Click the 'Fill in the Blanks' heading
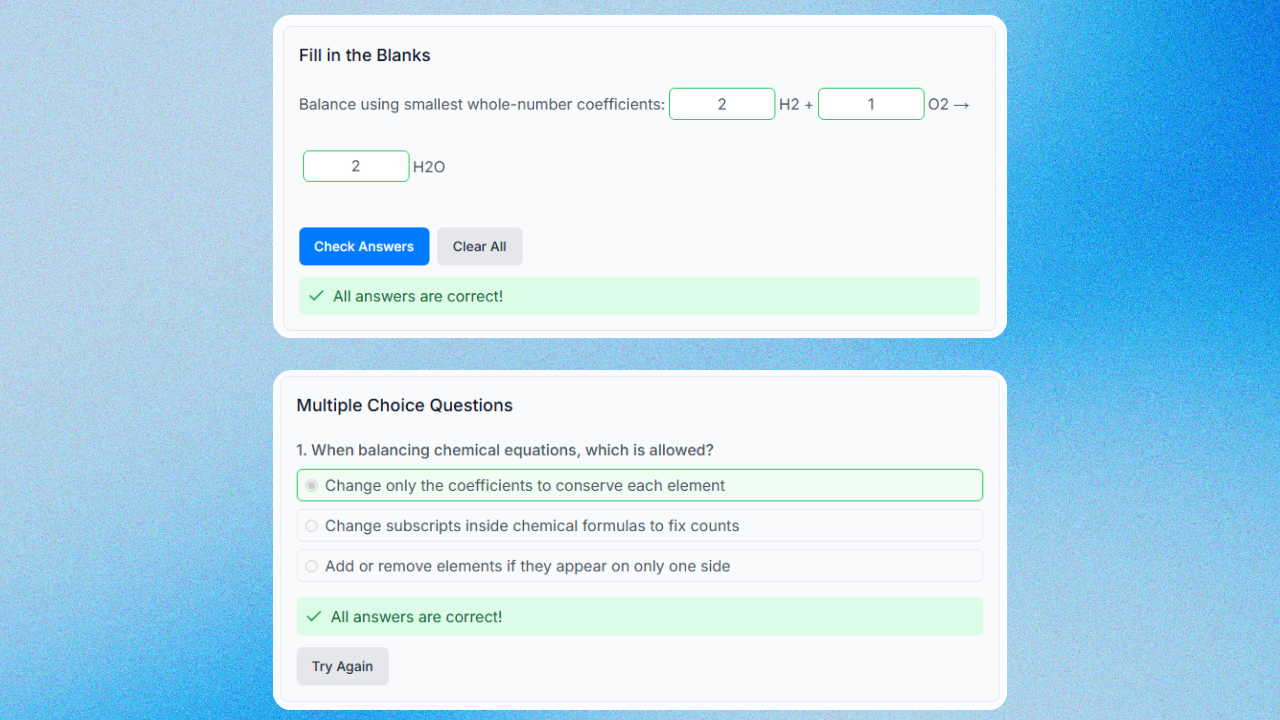Screen dimensions: 1280x720 point(365,56)
